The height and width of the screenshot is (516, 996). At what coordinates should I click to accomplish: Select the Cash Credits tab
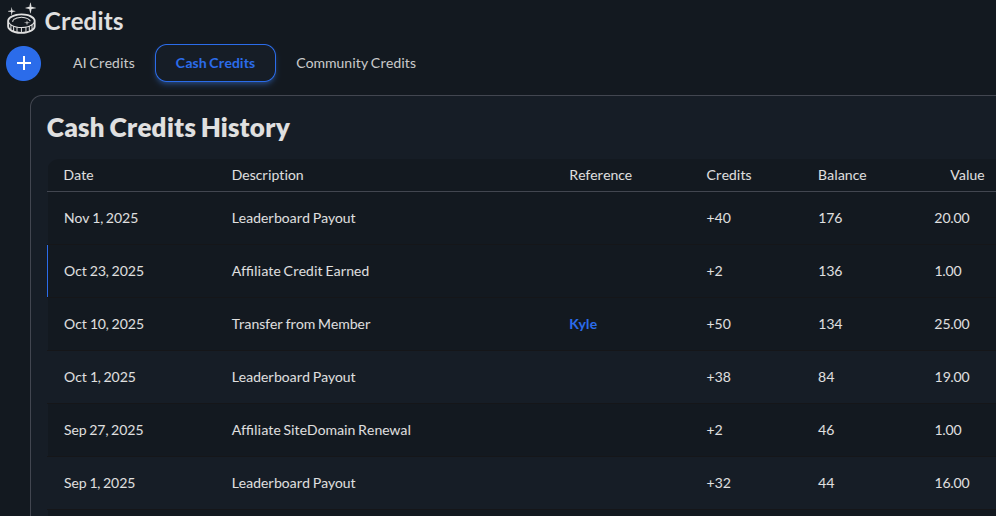[215, 63]
